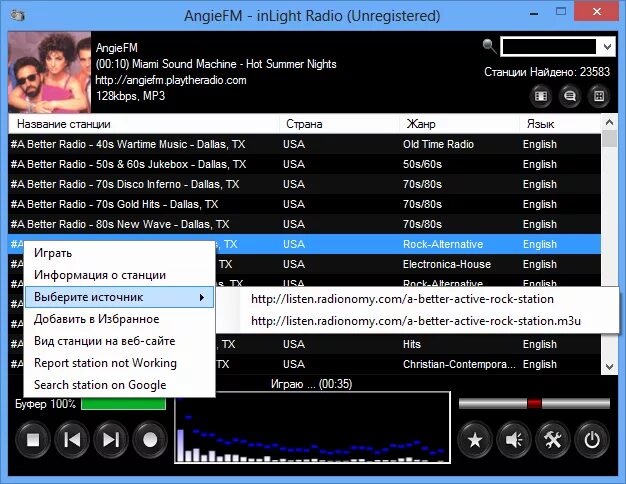The height and width of the screenshot is (484, 626).
Task: Choose 'Search station on Google'
Action: coord(119,385)
